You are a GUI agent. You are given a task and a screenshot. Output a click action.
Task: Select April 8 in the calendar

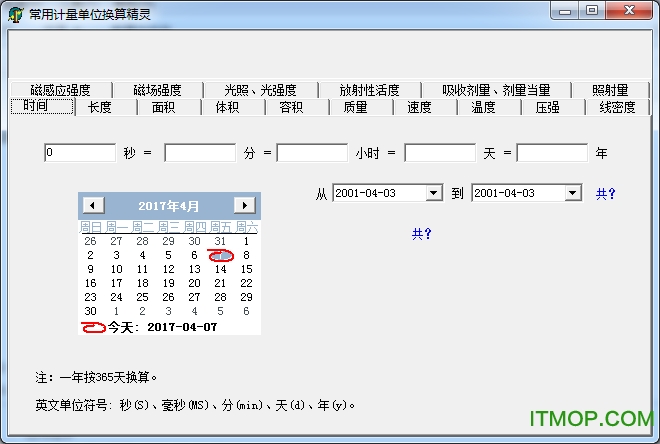(247, 255)
